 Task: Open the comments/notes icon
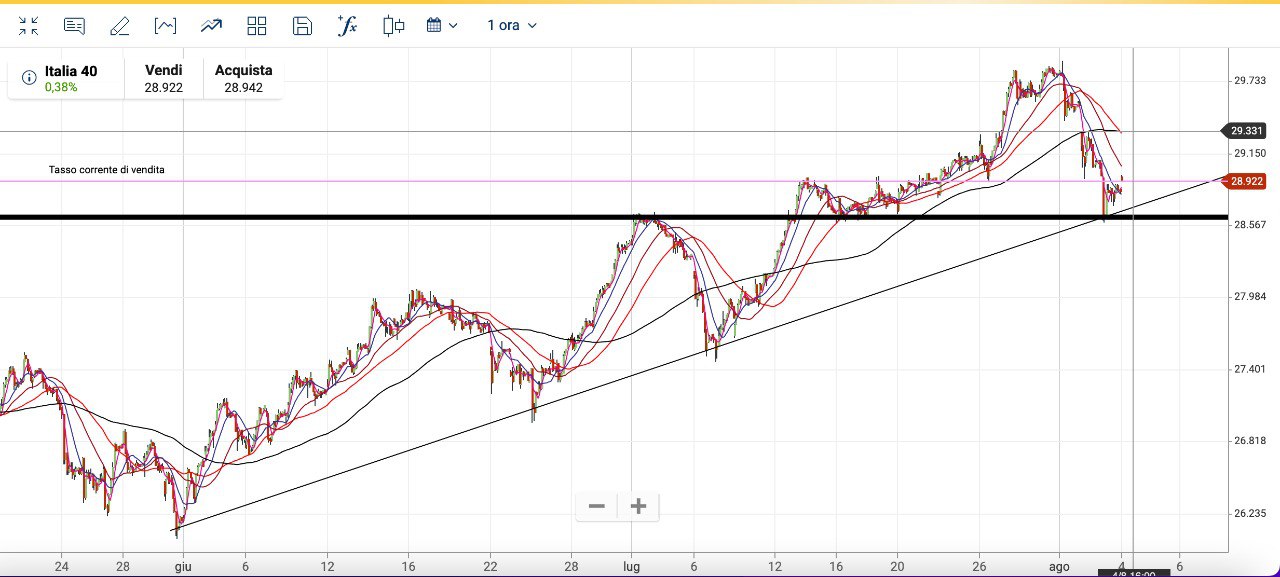click(x=74, y=26)
